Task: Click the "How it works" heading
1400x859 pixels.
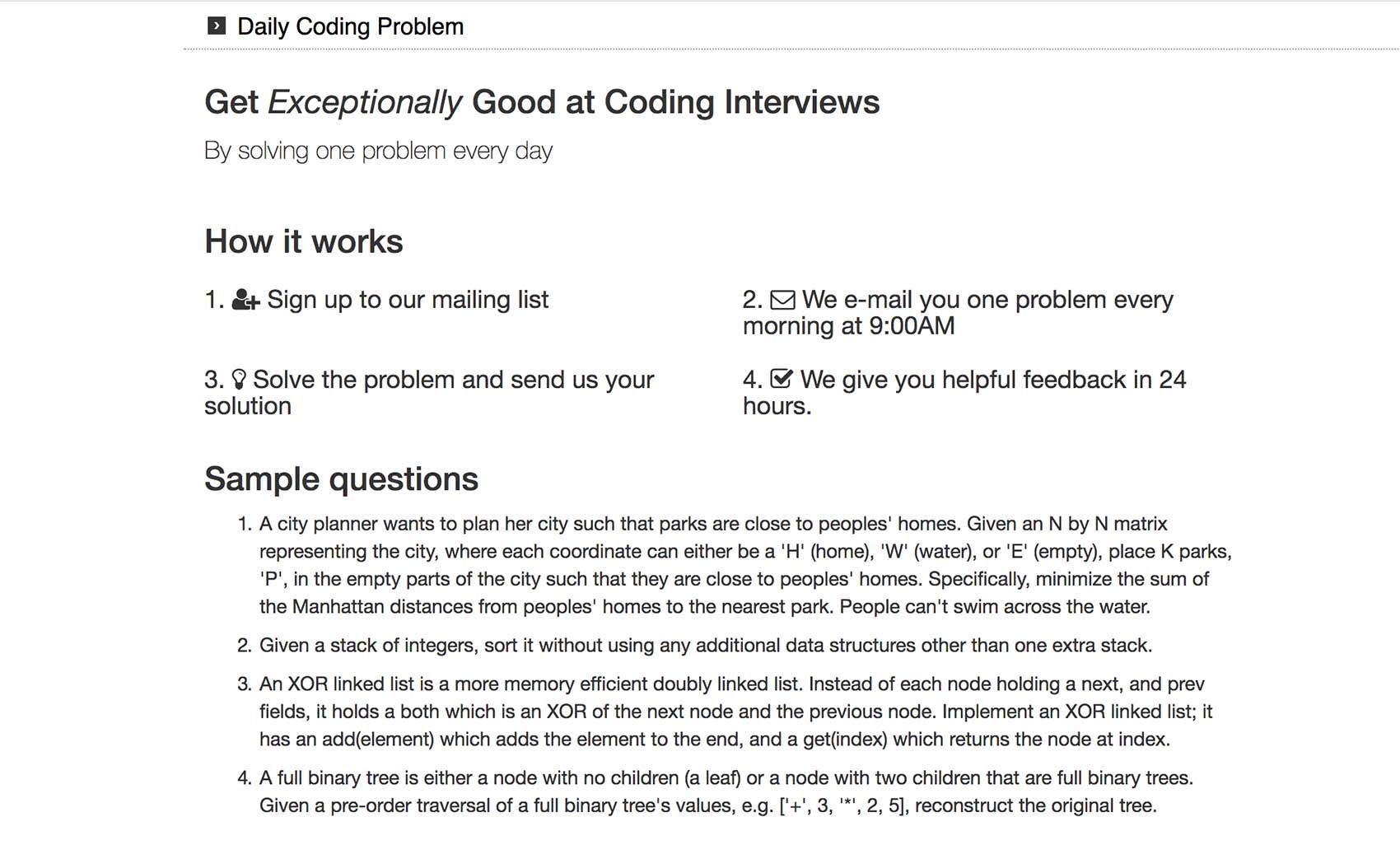Action: click(304, 241)
